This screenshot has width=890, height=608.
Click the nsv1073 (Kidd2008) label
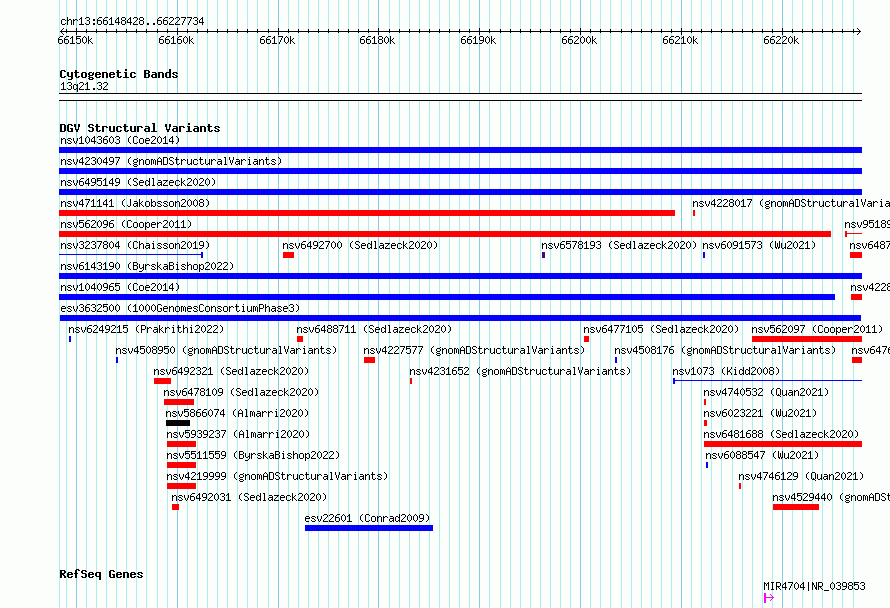pyautogui.click(x=726, y=371)
